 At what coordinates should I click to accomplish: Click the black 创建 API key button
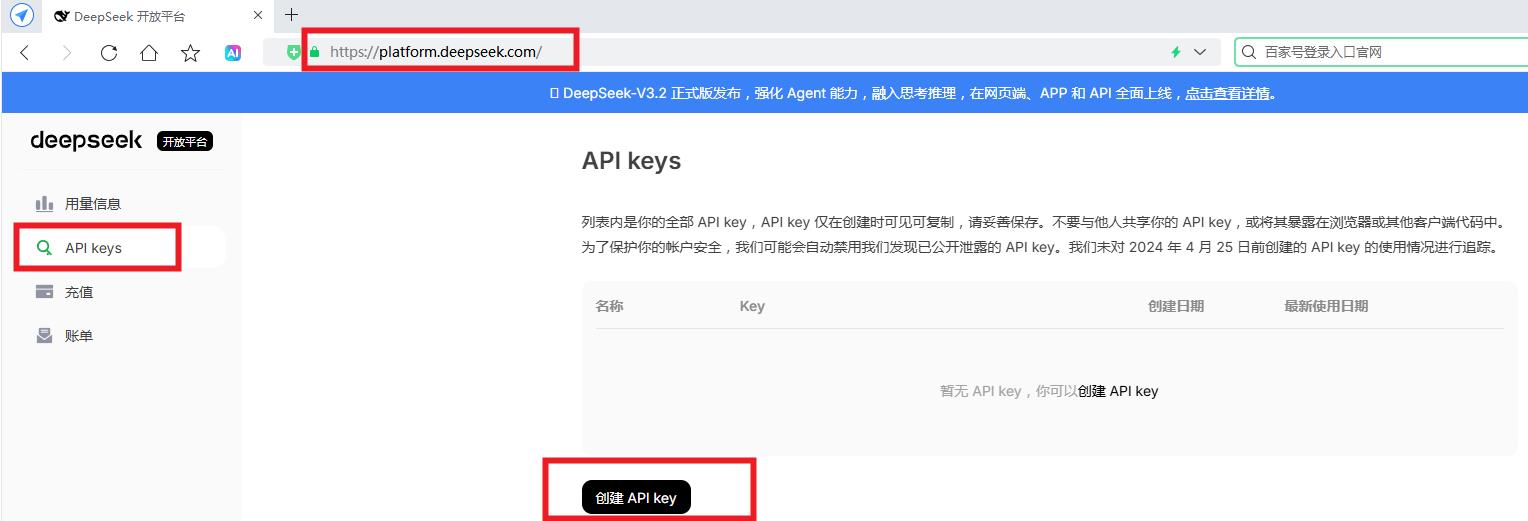coord(636,498)
